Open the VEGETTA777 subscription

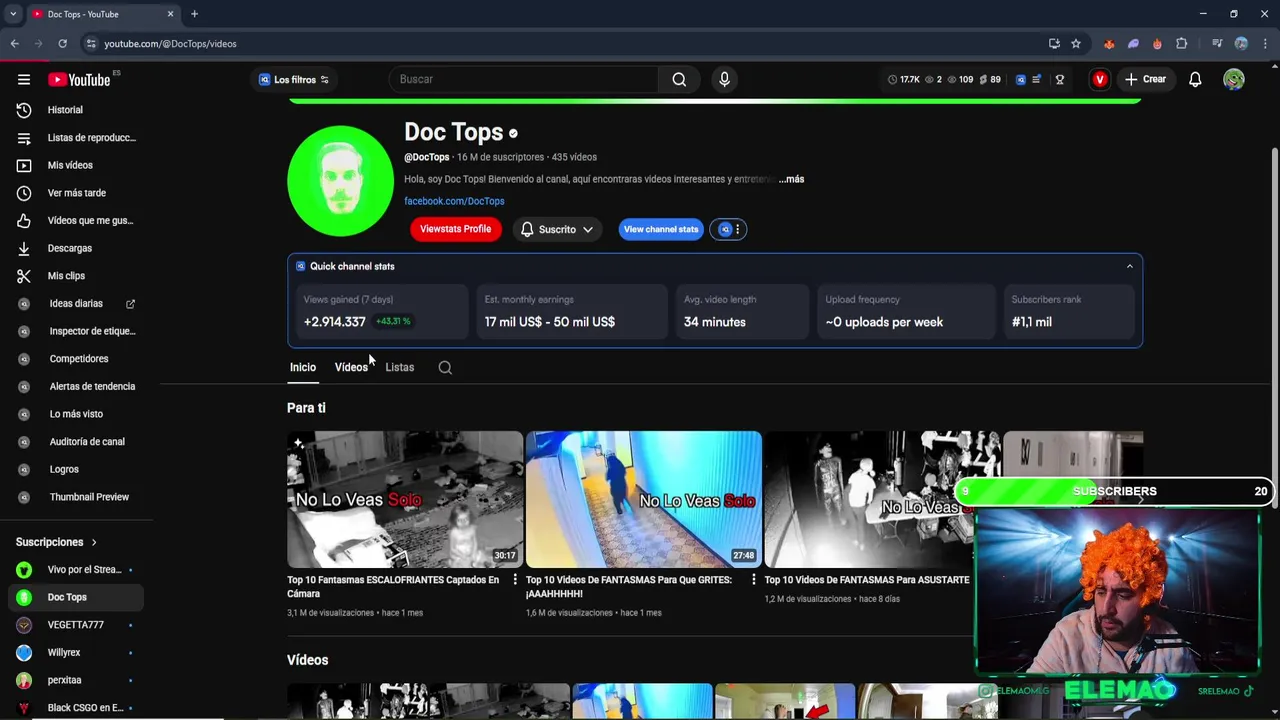[76, 625]
